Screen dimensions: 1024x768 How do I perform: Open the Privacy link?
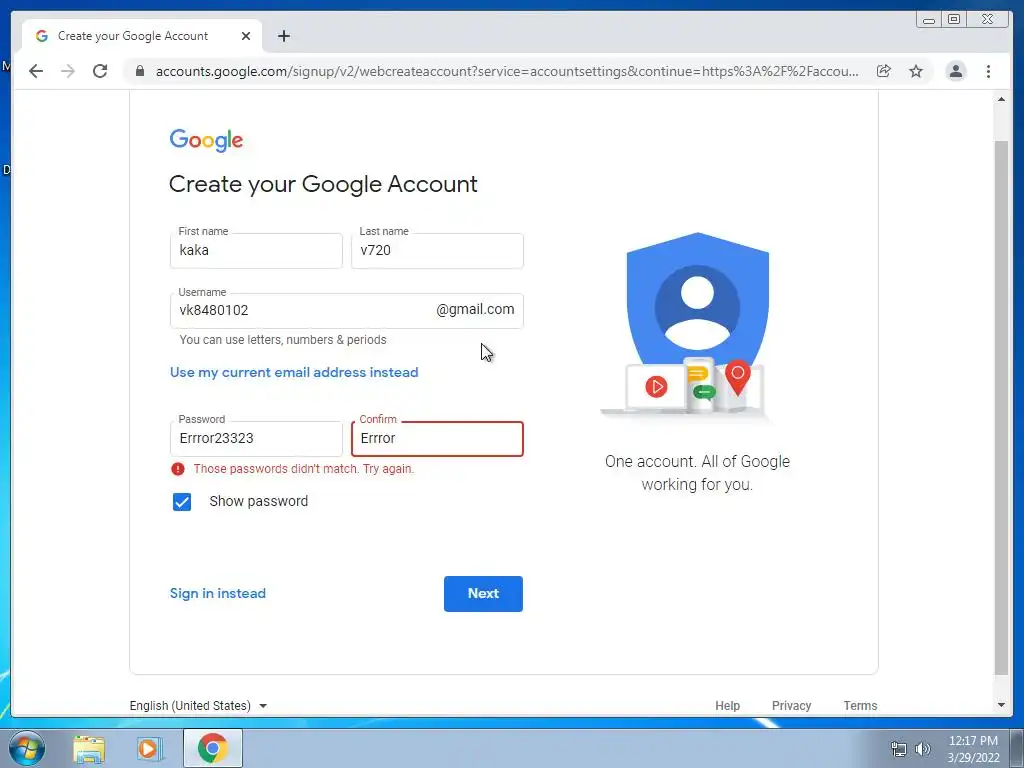click(791, 706)
